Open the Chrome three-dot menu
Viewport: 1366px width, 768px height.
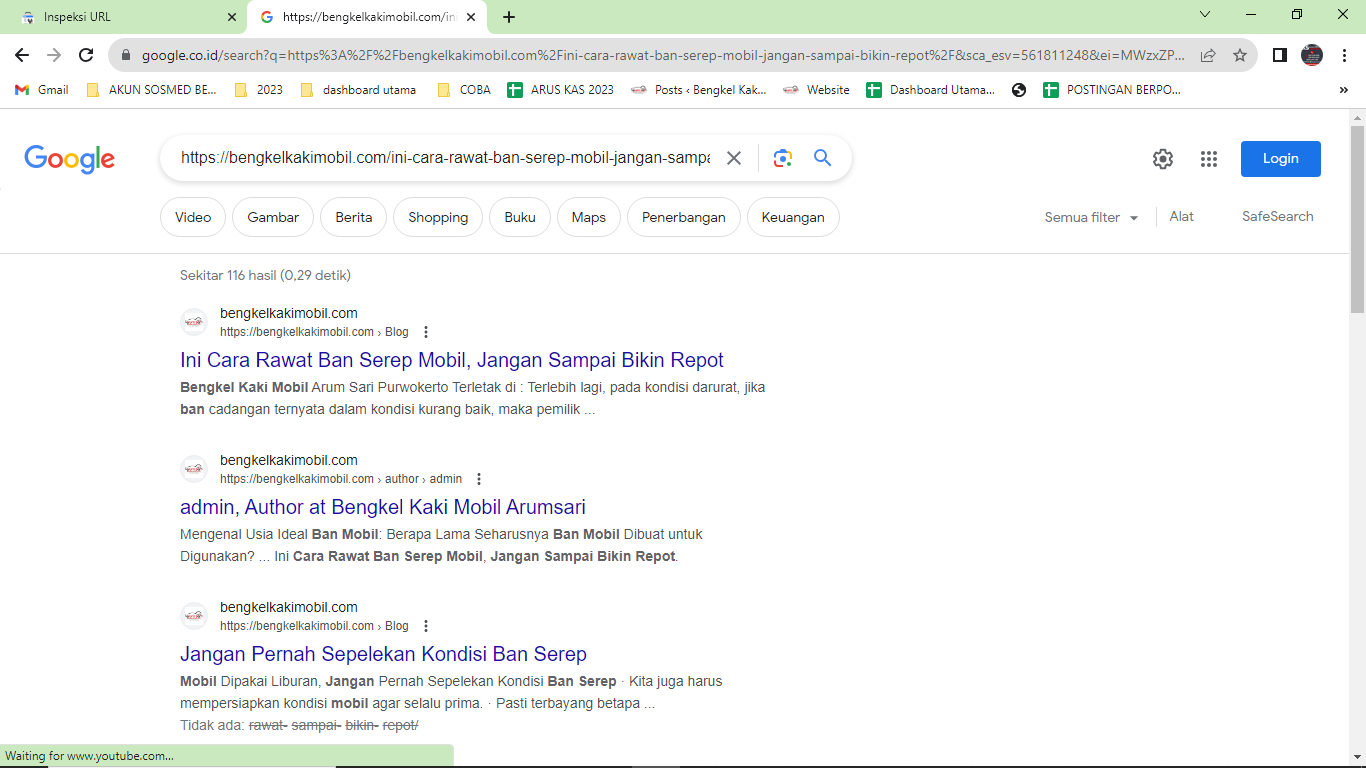1344,55
